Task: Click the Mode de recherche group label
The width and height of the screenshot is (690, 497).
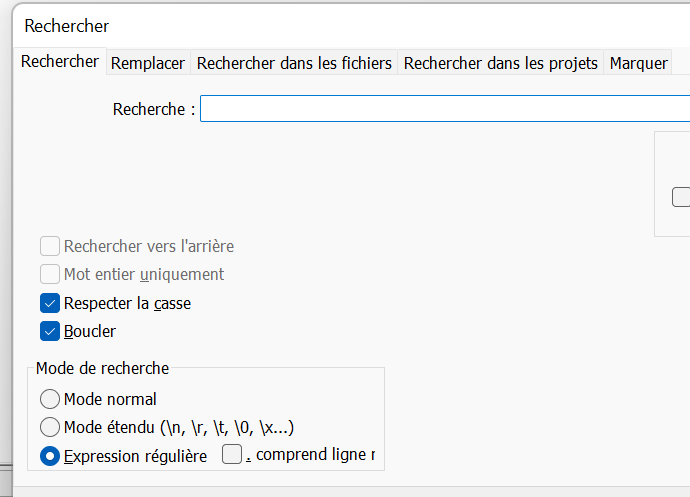Action: click(x=102, y=368)
